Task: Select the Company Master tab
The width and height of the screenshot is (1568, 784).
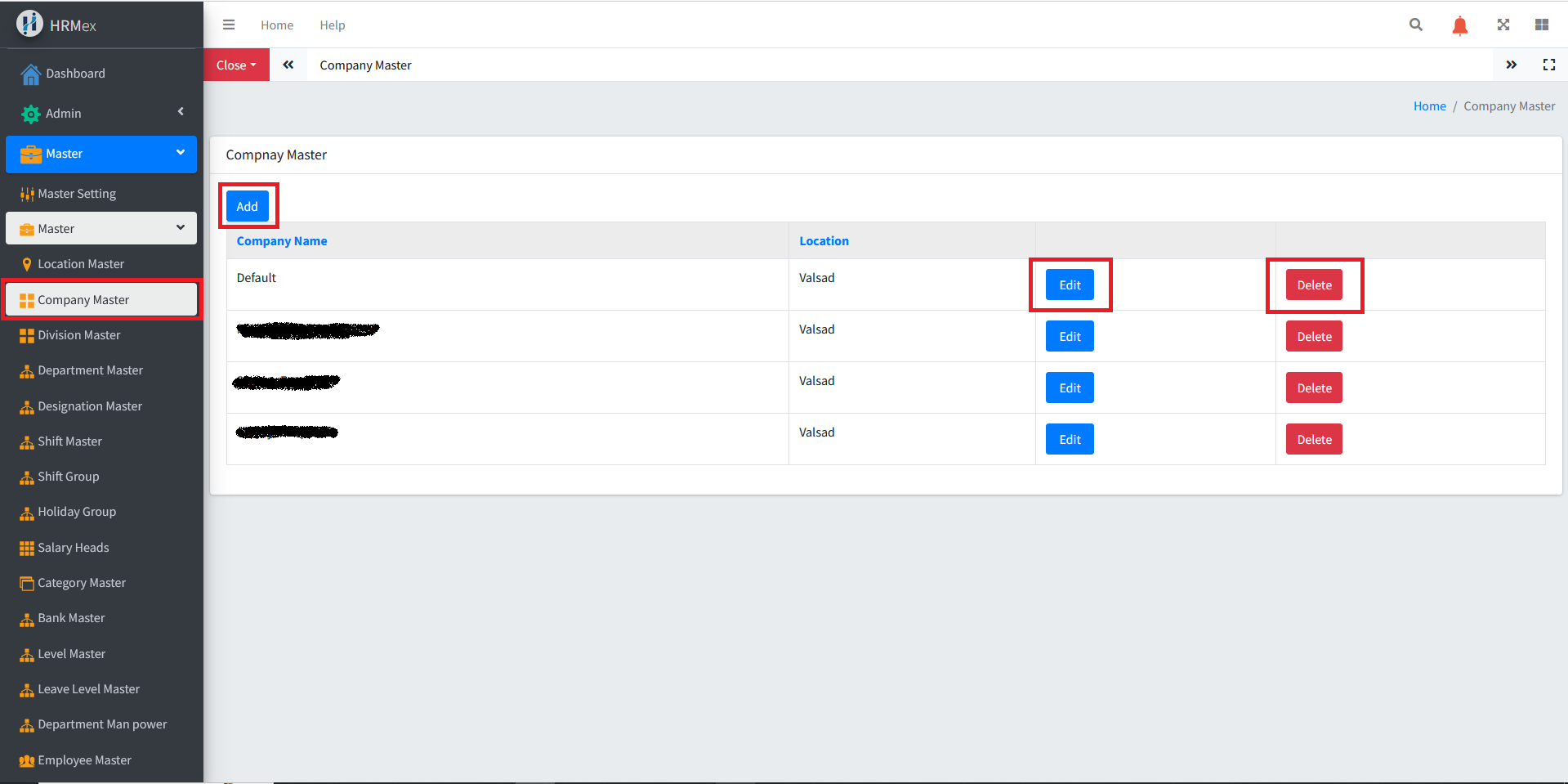Action: click(x=365, y=65)
